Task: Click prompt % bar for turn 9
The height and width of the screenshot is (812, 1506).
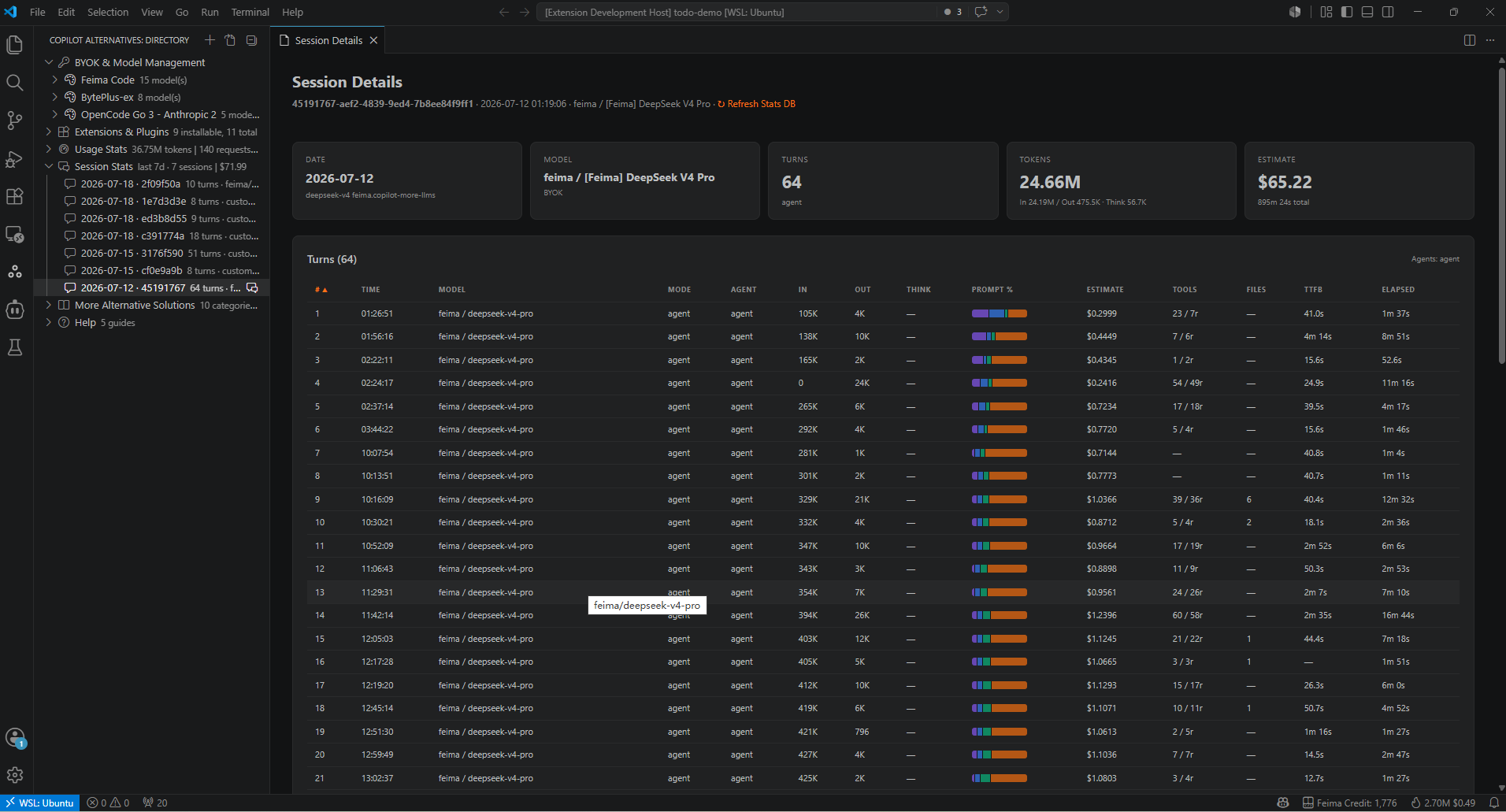Action: (x=1000, y=499)
